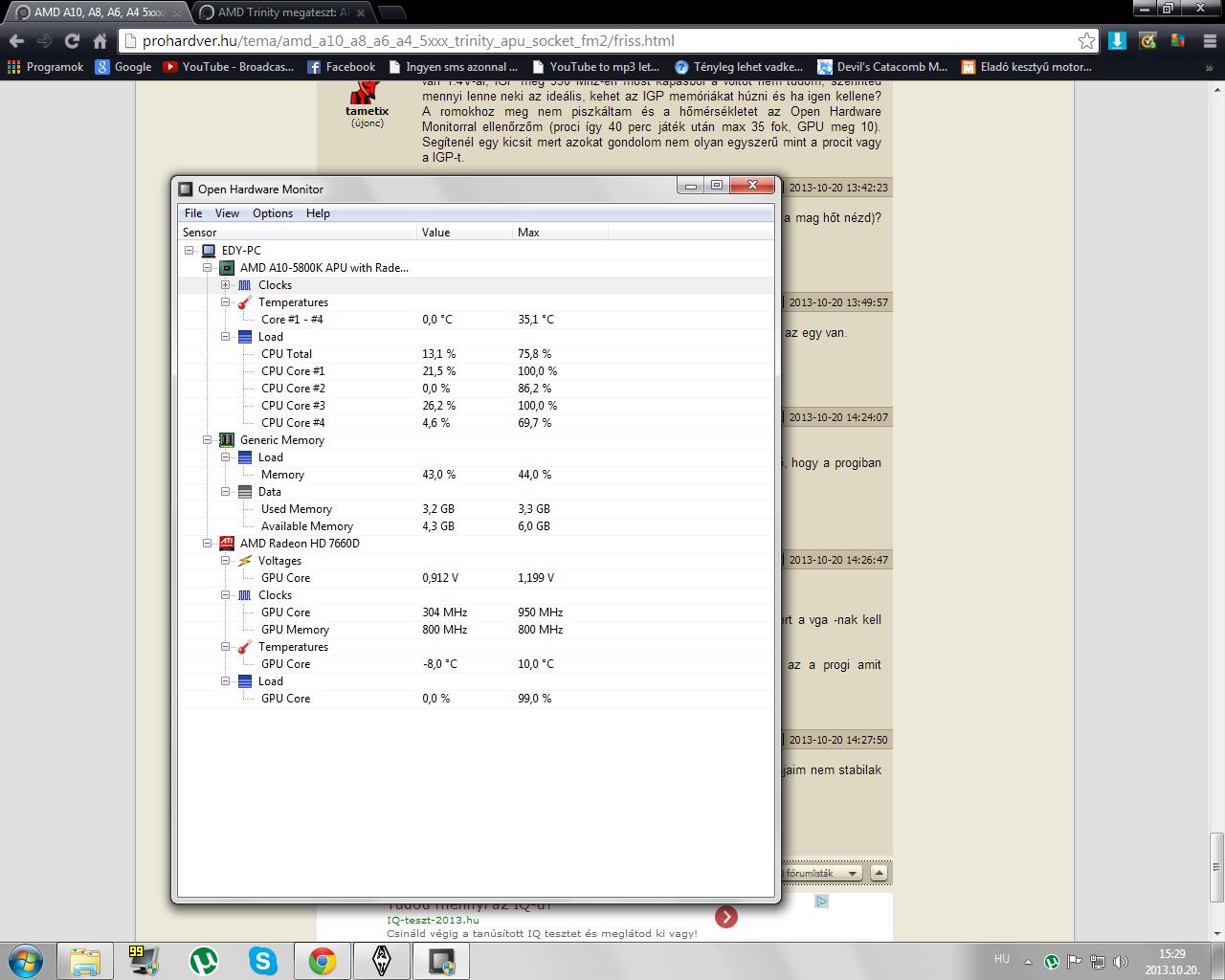Click the AMD Radeon HD 7660D ATI icon

(x=227, y=544)
